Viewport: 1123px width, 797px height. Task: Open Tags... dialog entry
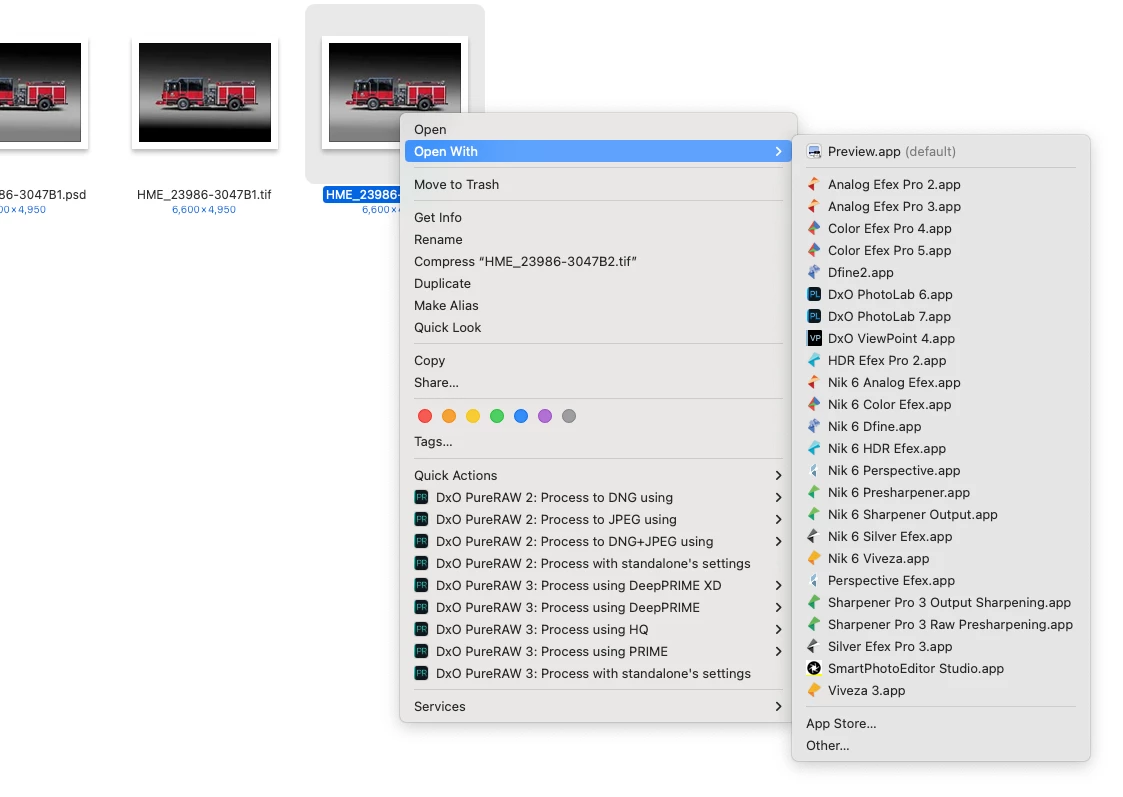pos(598,442)
